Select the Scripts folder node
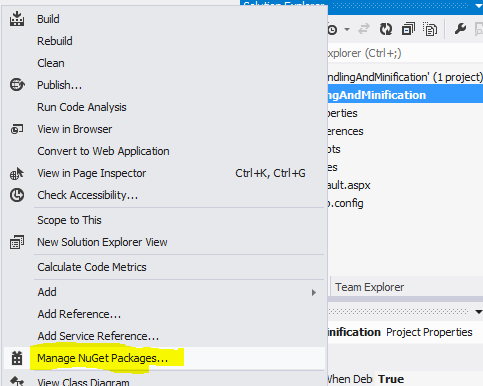Image resolution: width=483 pixels, height=386 pixels. (334, 149)
